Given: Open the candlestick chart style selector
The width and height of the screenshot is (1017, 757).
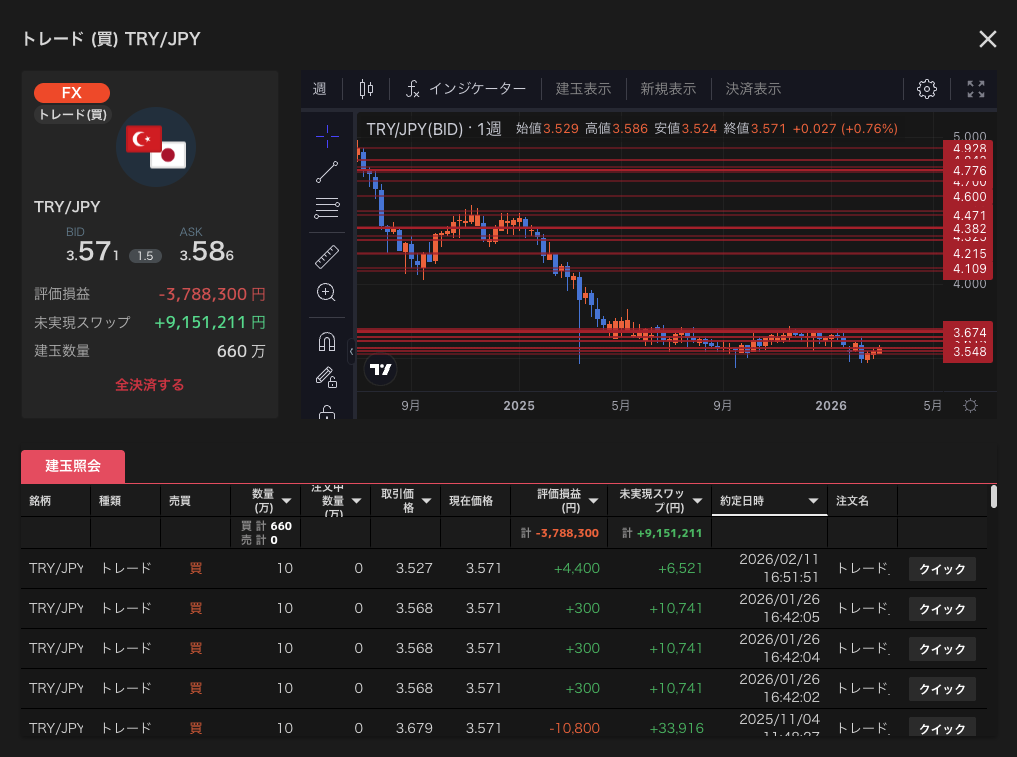Looking at the screenshot, I should pos(366,89).
